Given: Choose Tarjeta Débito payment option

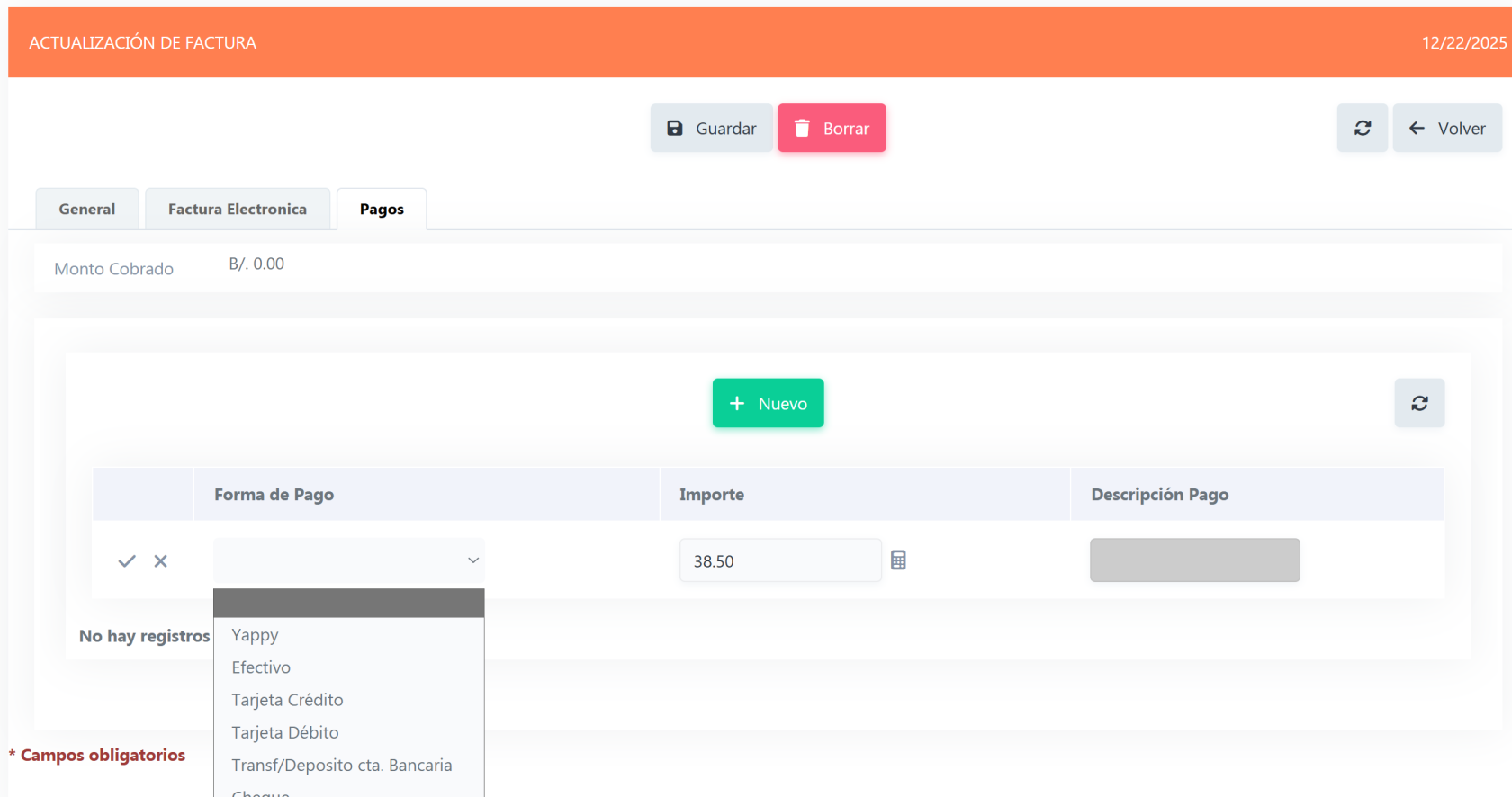Looking at the screenshot, I should [x=285, y=732].
